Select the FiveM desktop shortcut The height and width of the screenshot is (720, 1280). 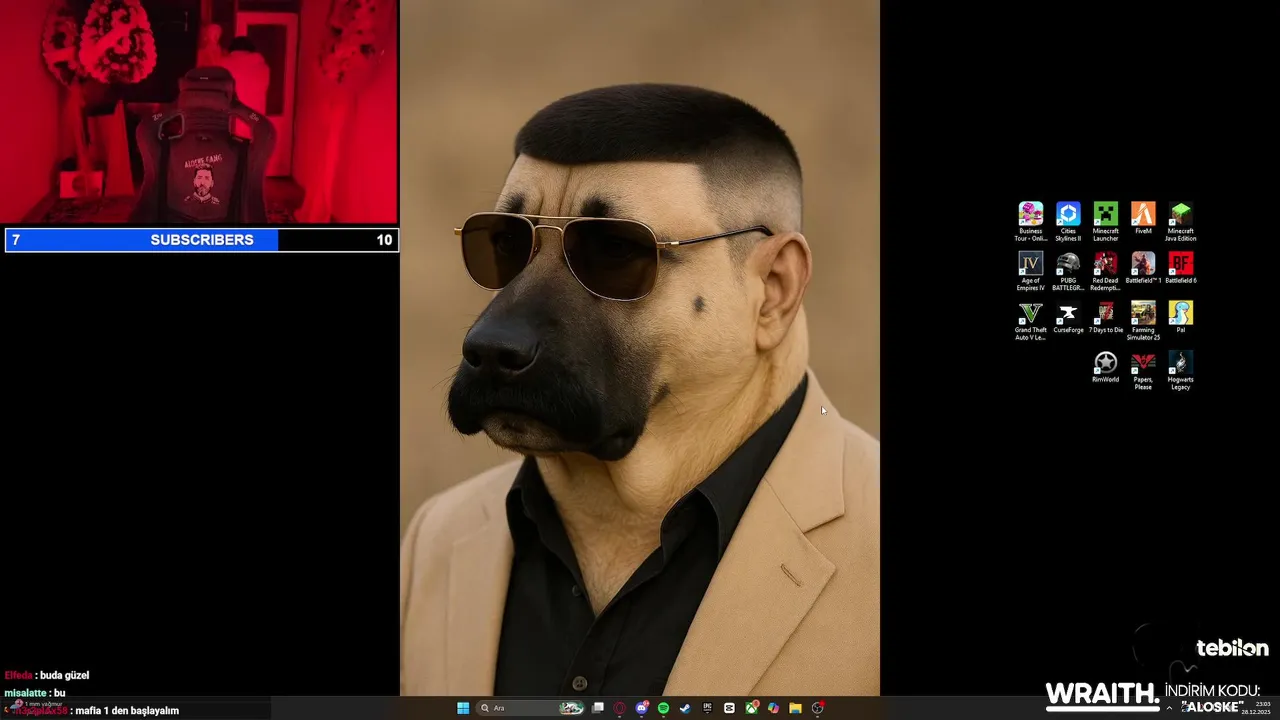coord(1143,218)
